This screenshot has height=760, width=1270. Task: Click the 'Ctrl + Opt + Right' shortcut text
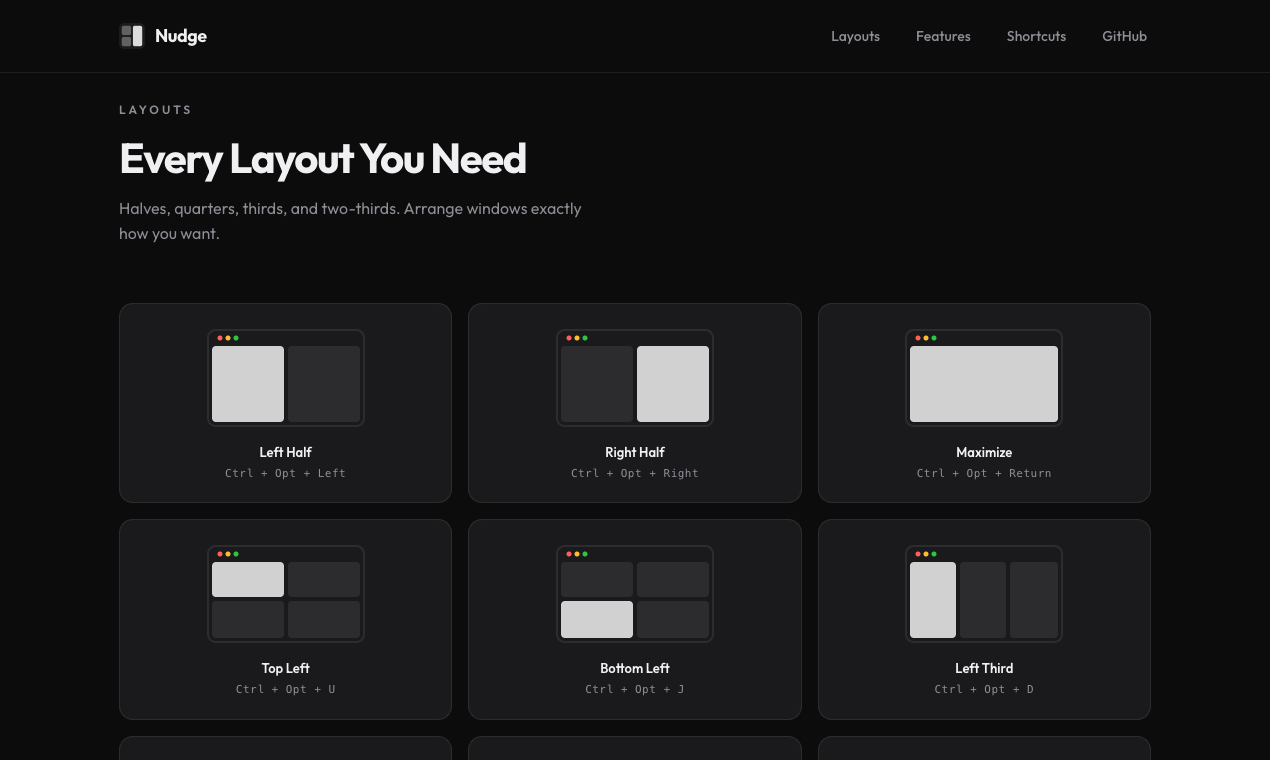(635, 473)
